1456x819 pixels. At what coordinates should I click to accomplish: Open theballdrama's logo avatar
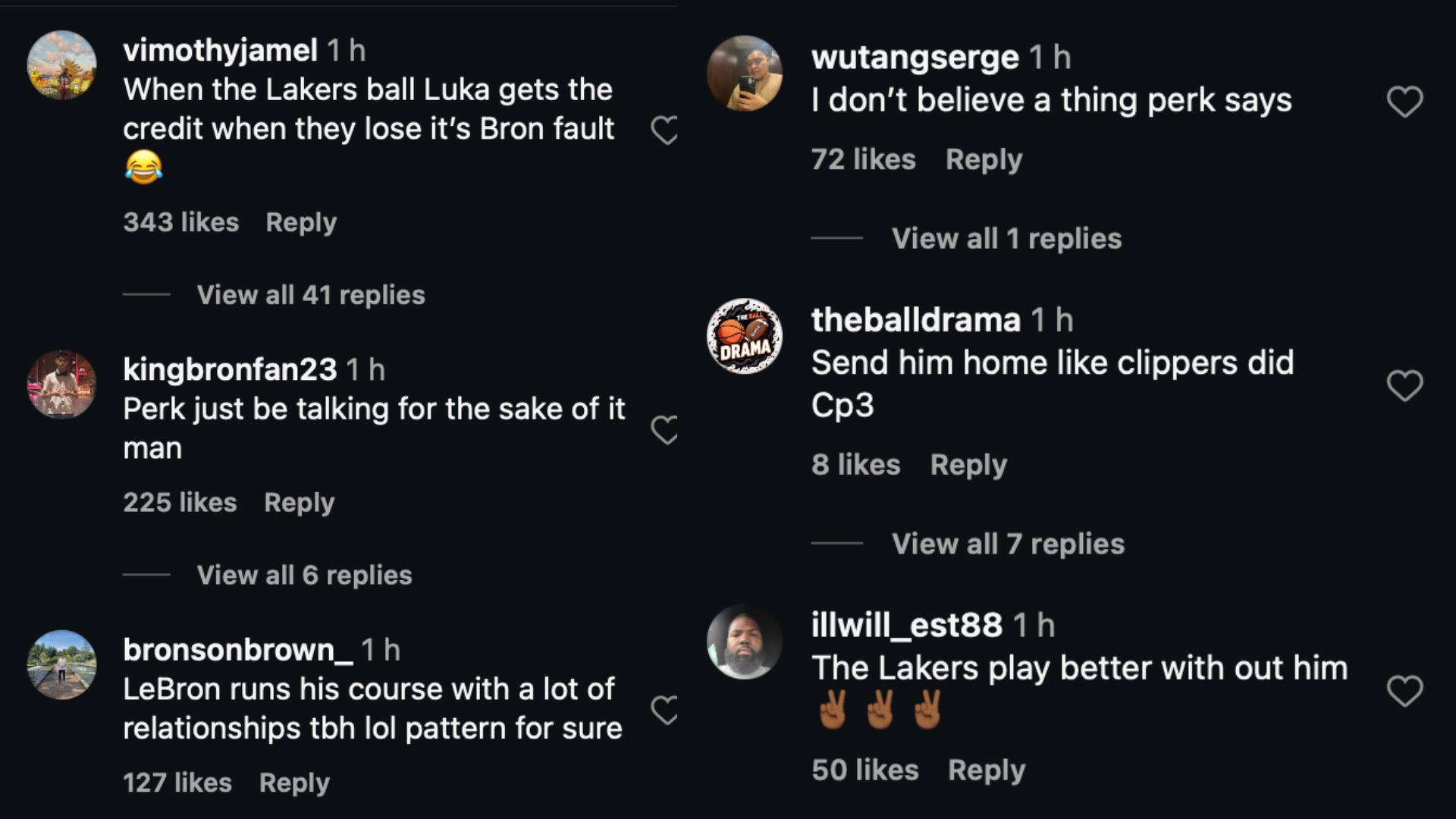pos(744,336)
